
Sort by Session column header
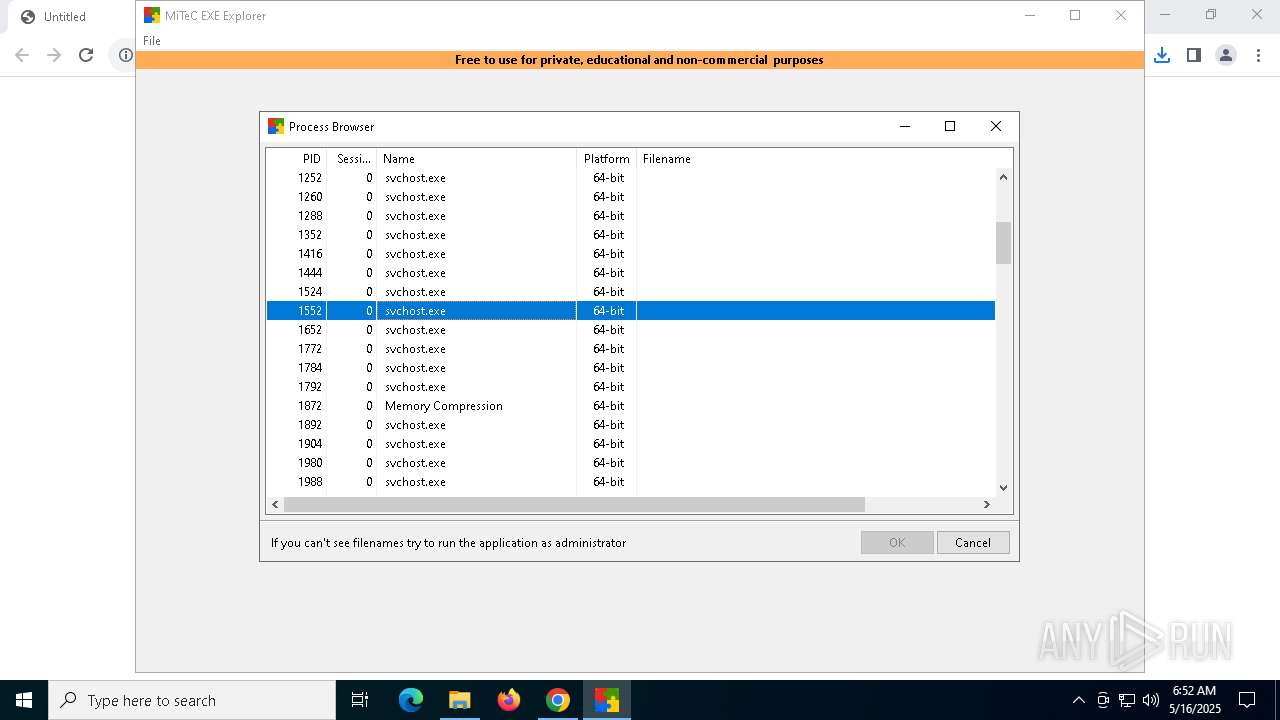352,158
